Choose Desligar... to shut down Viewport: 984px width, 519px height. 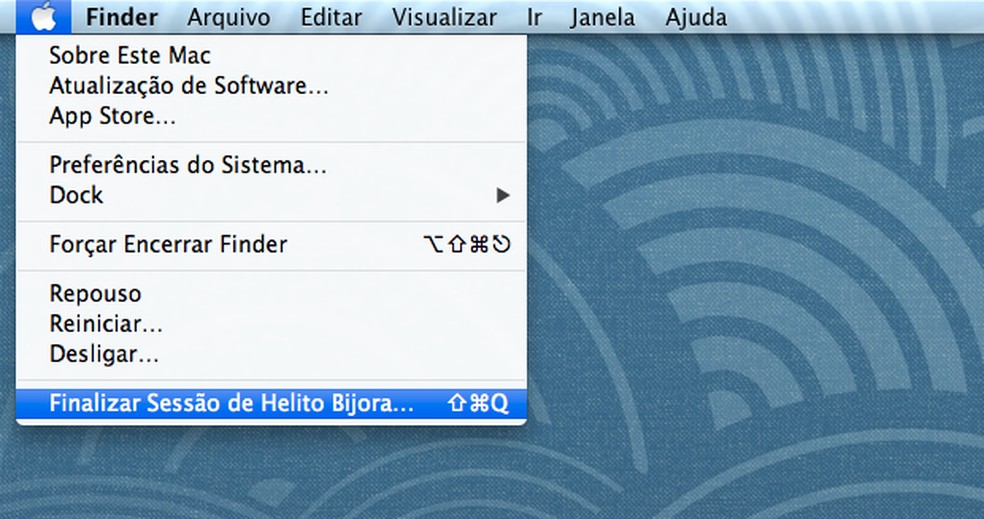271,354
